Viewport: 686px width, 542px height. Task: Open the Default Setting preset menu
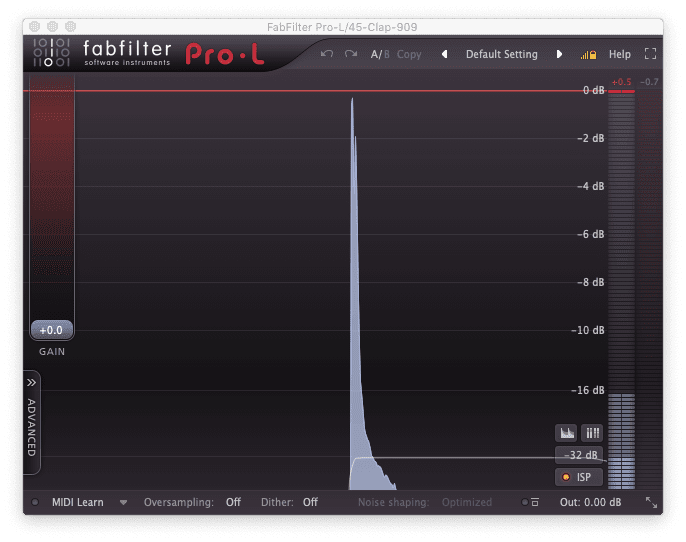(501, 54)
